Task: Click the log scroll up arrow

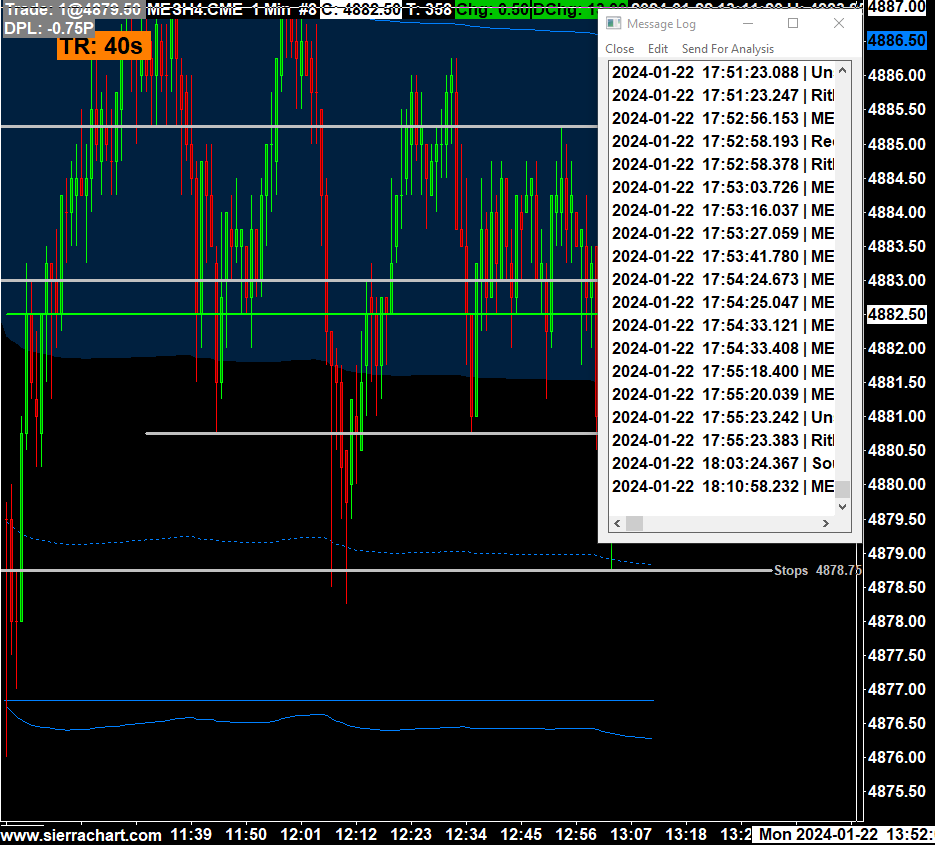Action: (x=843, y=70)
